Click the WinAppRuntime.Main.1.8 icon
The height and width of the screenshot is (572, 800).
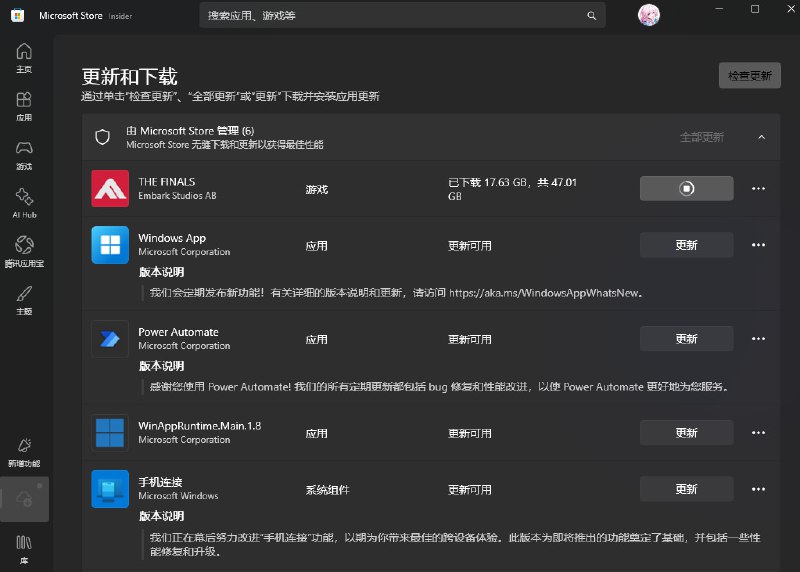click(x=110, y=433)
